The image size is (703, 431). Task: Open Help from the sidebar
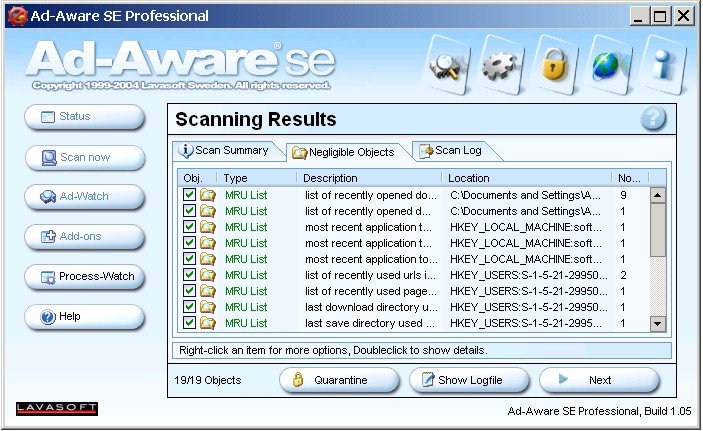click(84, 317)
